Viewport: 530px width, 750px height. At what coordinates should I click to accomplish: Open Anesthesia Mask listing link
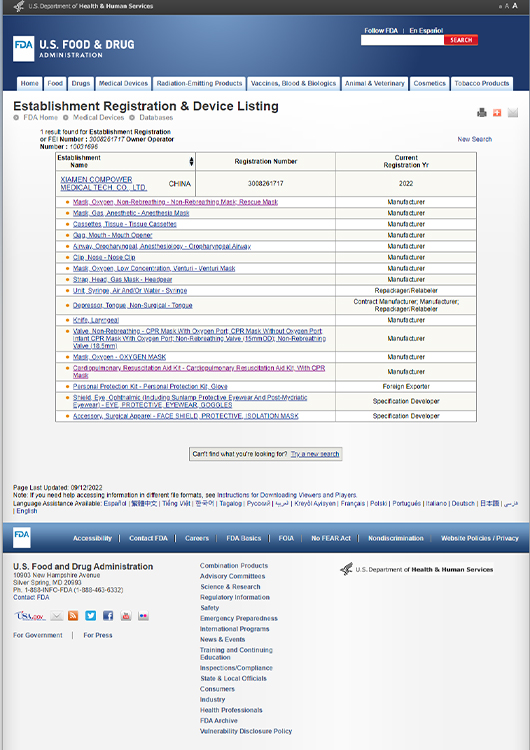click(x=131, y=213)
